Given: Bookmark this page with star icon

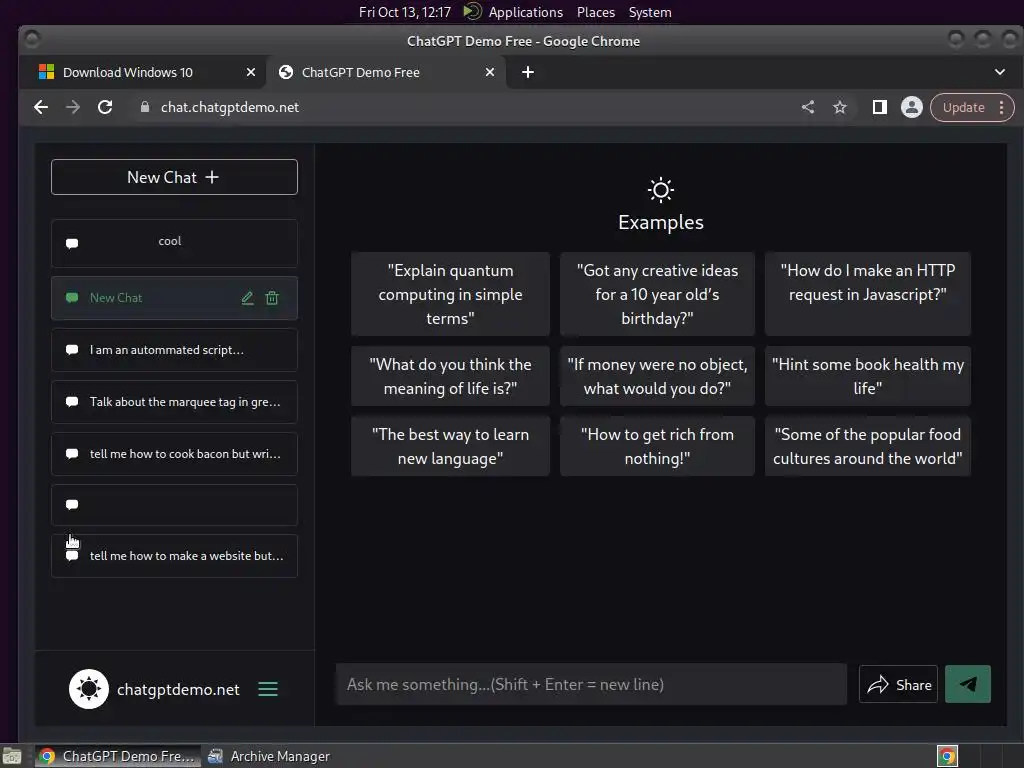Looking at the screenshot, I should [x=840, y=107].
